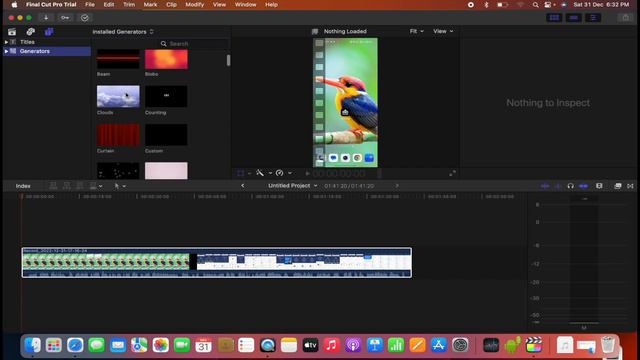Open the Trash in Dock
Screen dimensions: 640x360
[608, 344]
